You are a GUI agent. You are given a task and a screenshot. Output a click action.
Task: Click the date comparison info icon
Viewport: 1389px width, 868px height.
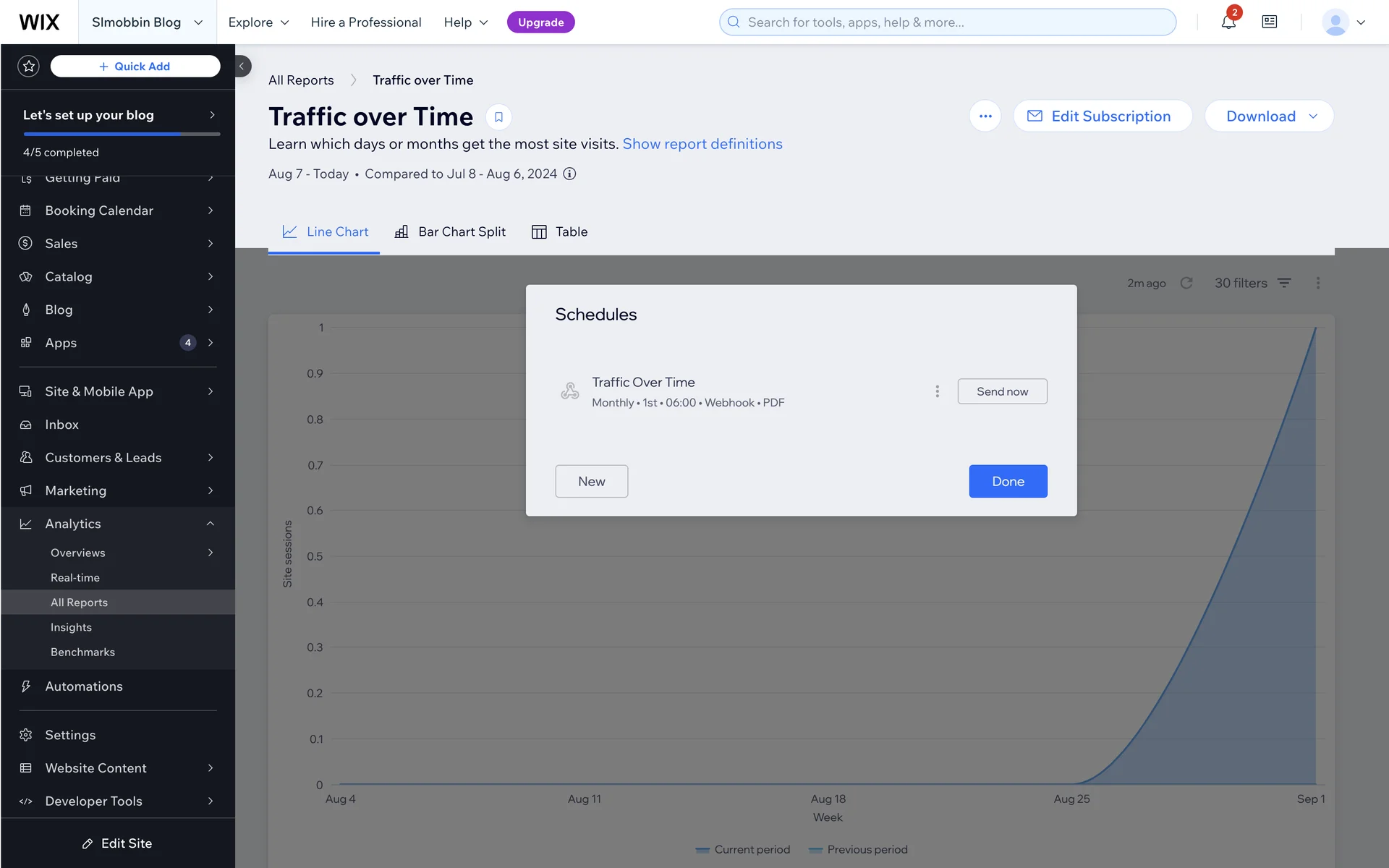tap(569, 174)
